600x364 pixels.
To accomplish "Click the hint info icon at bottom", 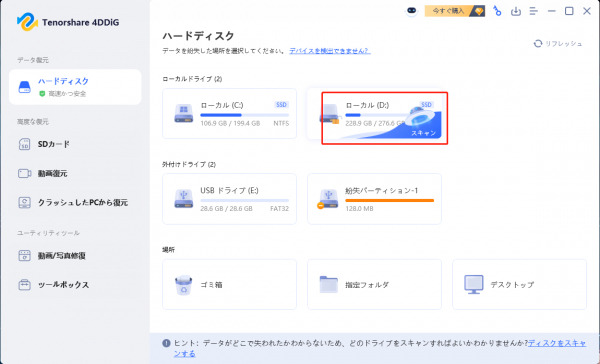I will (x=166, y=343).
